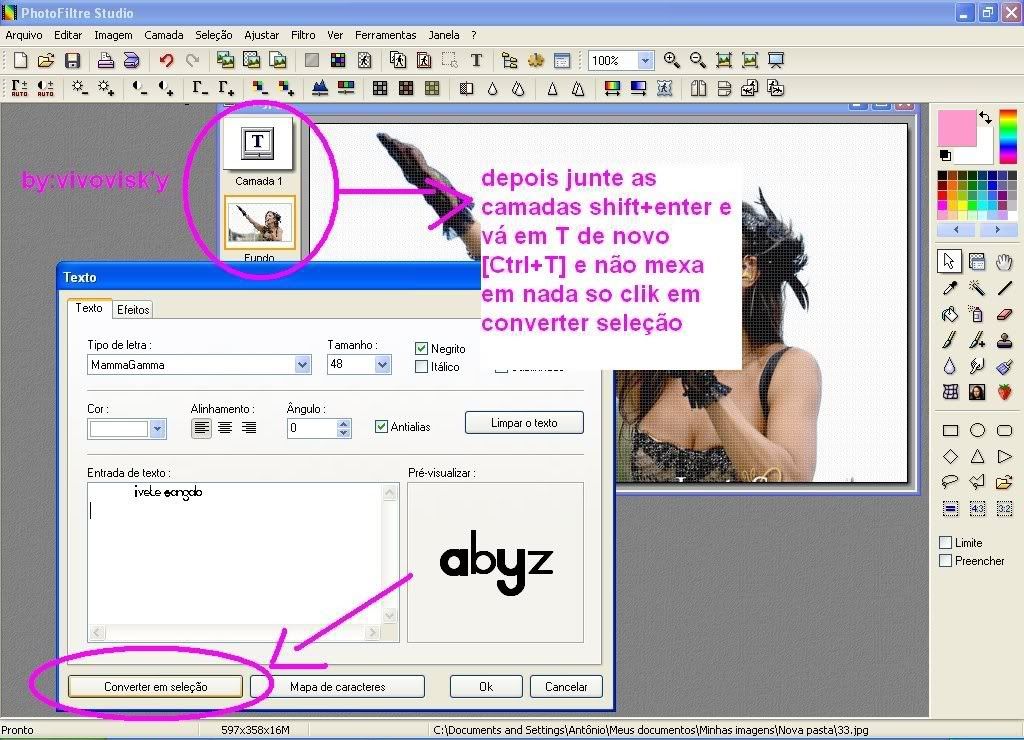Viewport: 1024px width, 740px height.
Task: Open the Tipo de letra font dropdown
Action: pos(302,365)
